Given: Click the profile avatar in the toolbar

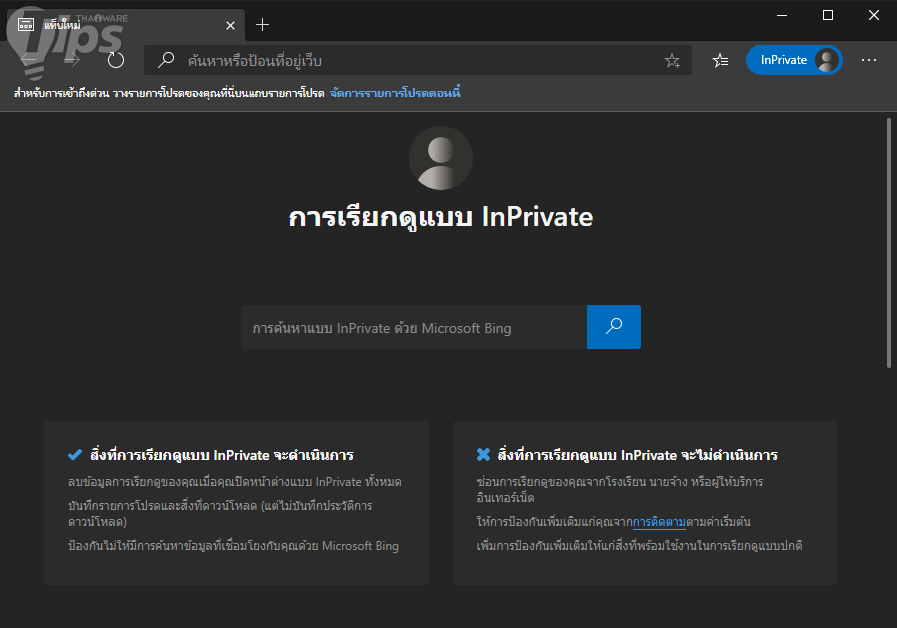Looking at the screenshot, I should pos(826,60).
